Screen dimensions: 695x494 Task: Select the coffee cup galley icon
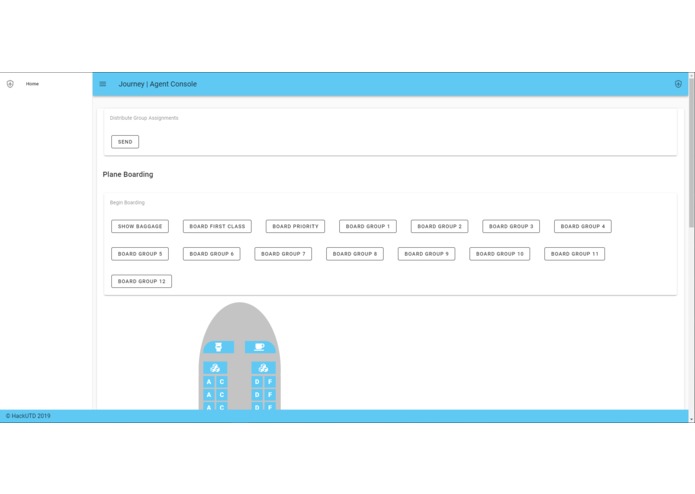click(x=260, y=347)
